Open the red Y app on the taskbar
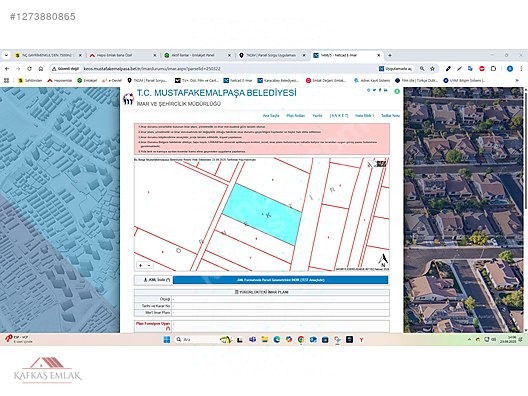This screenshot has width=528, height=396. 362,340
